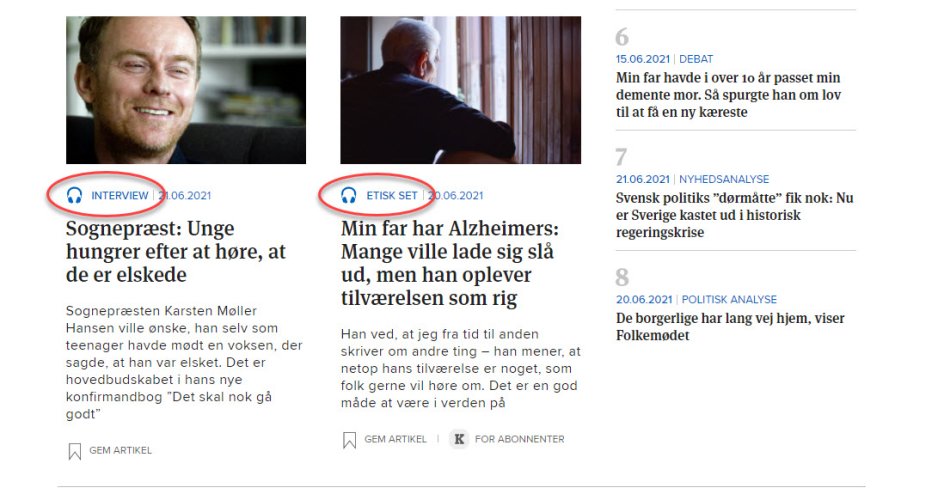
Task: Click bookmark icon under the Sognepræst article
Action: click(x=75, y=451)
